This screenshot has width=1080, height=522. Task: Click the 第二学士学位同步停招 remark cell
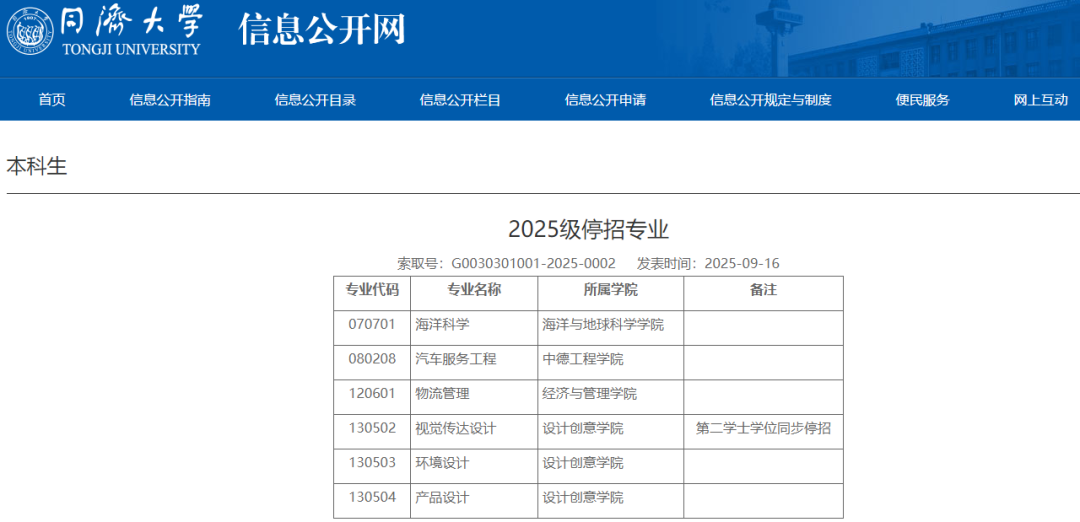pyautogui.click(x=763, y=429)
